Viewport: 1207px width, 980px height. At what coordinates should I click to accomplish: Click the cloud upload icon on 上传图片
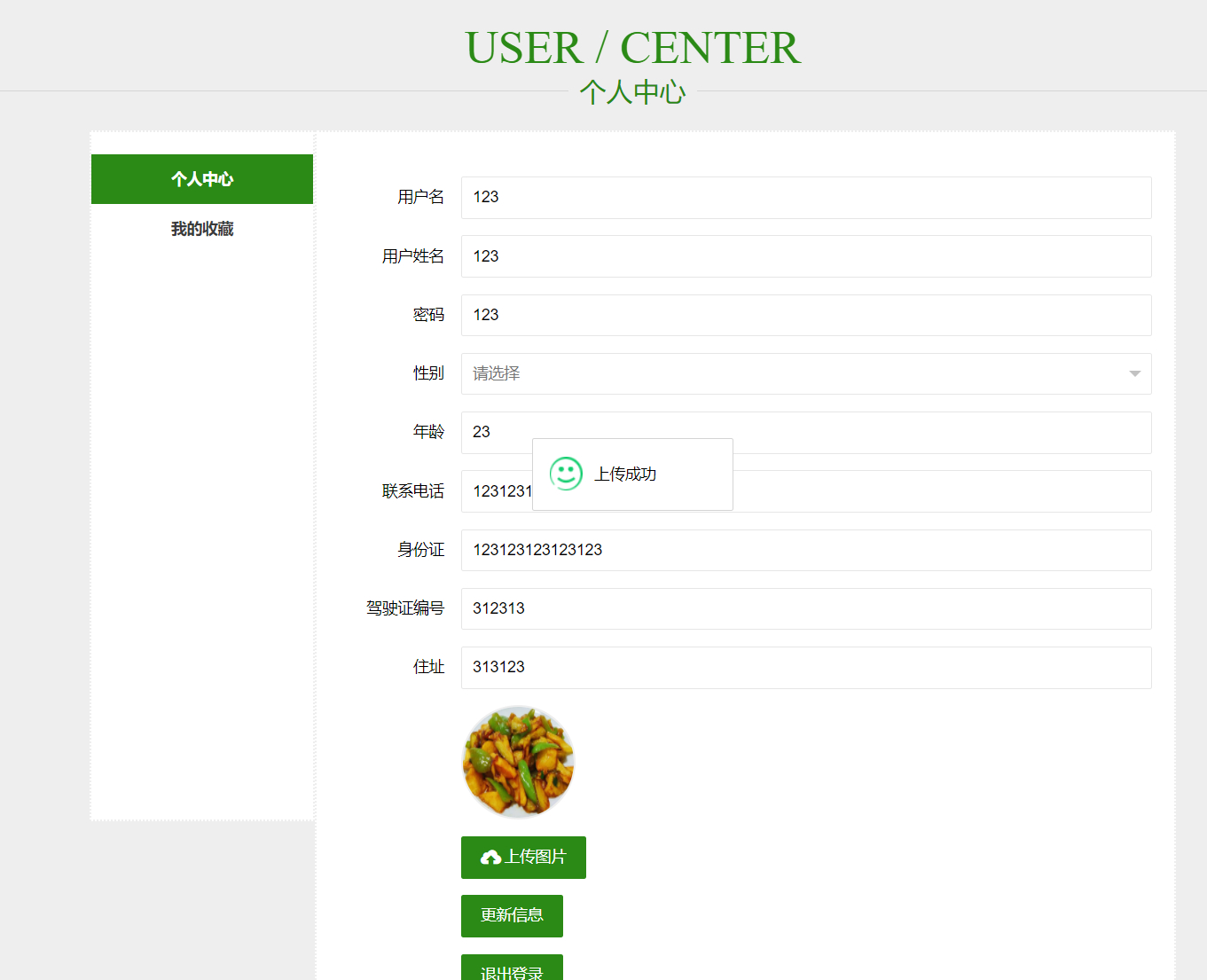coord(490,858)
